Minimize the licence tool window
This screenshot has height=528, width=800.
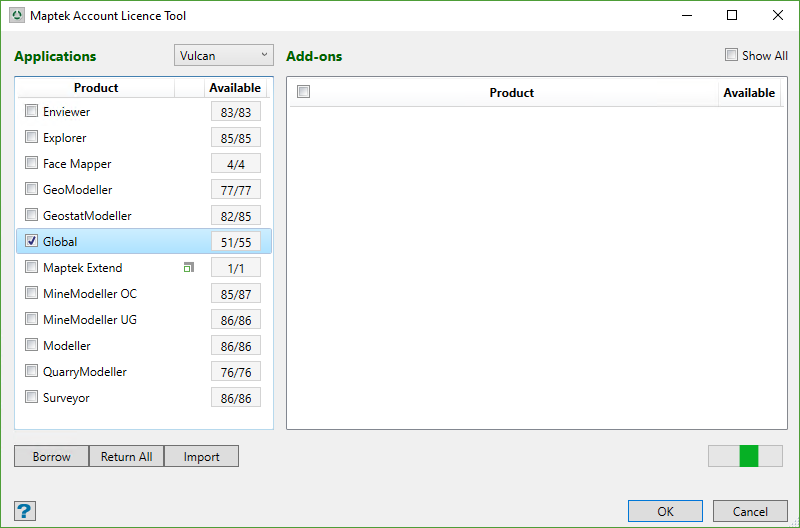(x=687, y=15)
